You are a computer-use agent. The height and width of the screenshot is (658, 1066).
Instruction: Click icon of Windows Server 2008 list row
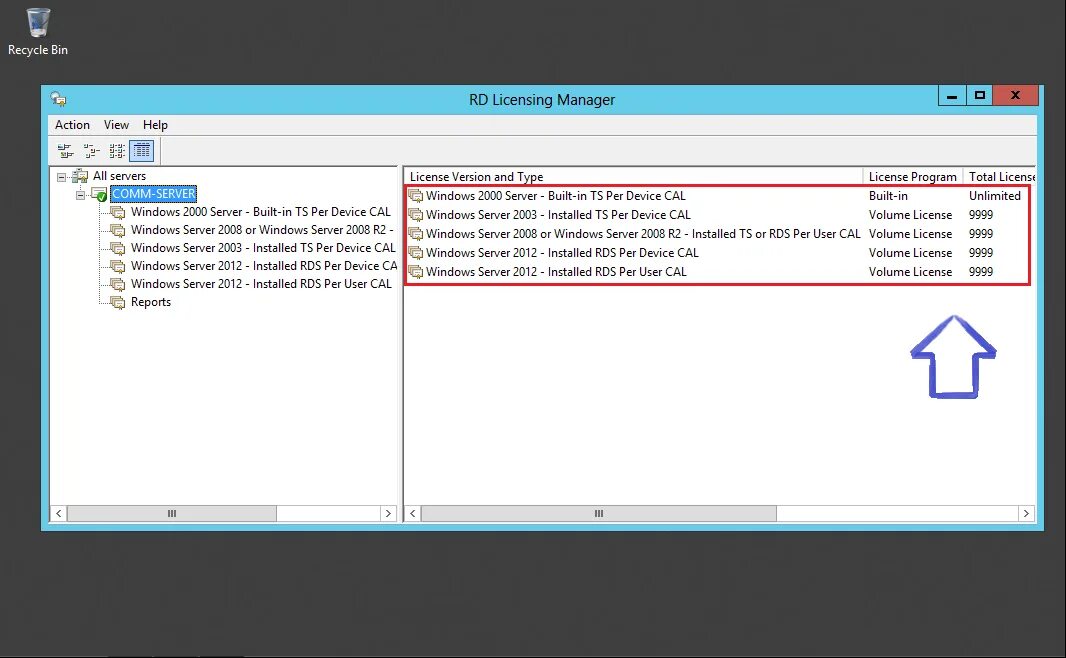click(x=415, y=234)
